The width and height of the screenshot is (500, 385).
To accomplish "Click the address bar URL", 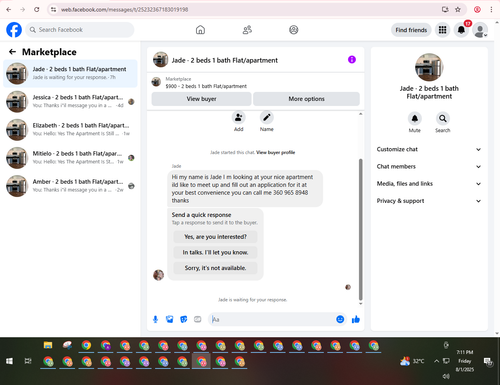I will (124, 10).
